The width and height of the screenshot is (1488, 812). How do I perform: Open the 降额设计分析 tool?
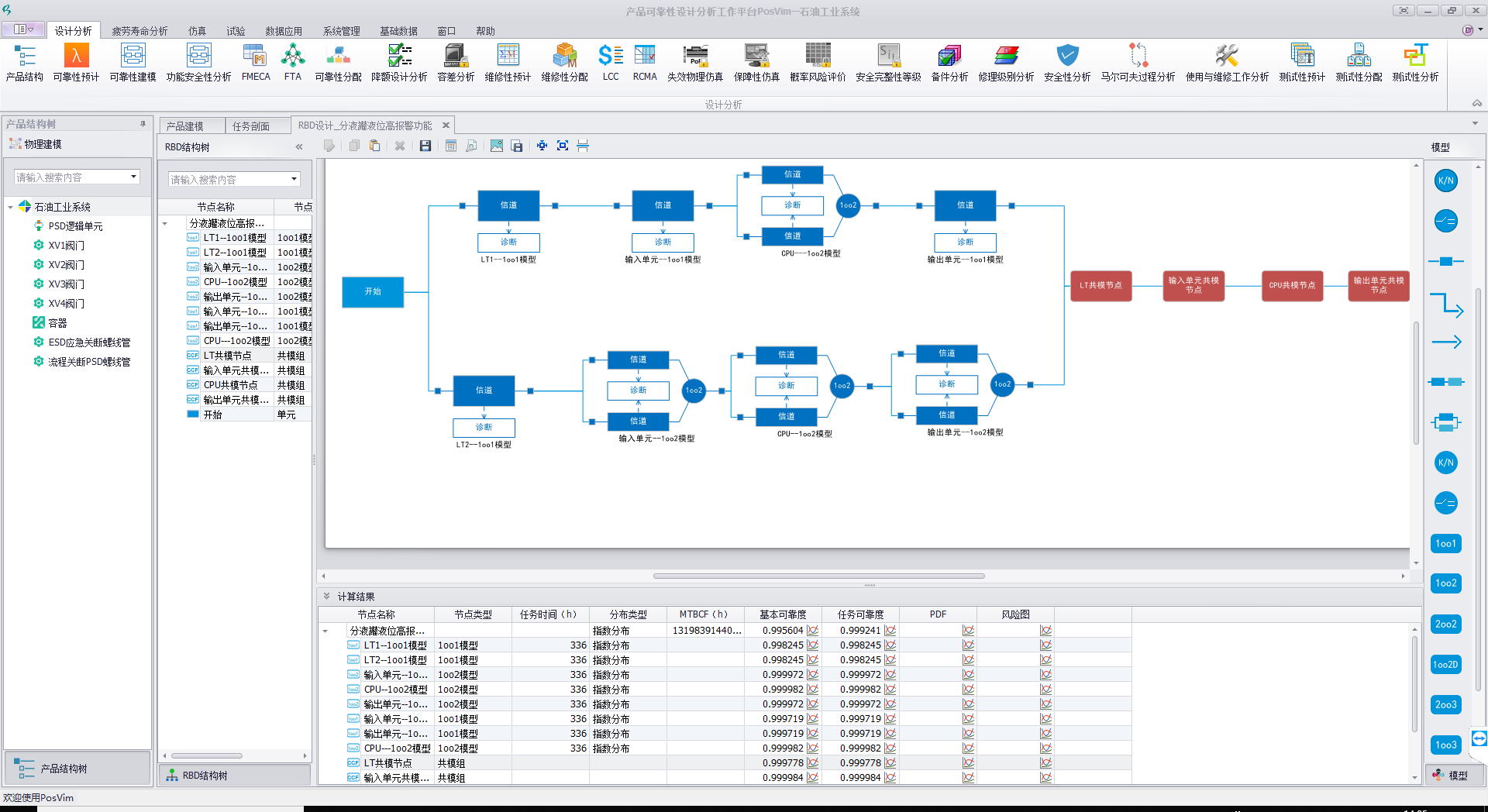click(x=399, y=63)
